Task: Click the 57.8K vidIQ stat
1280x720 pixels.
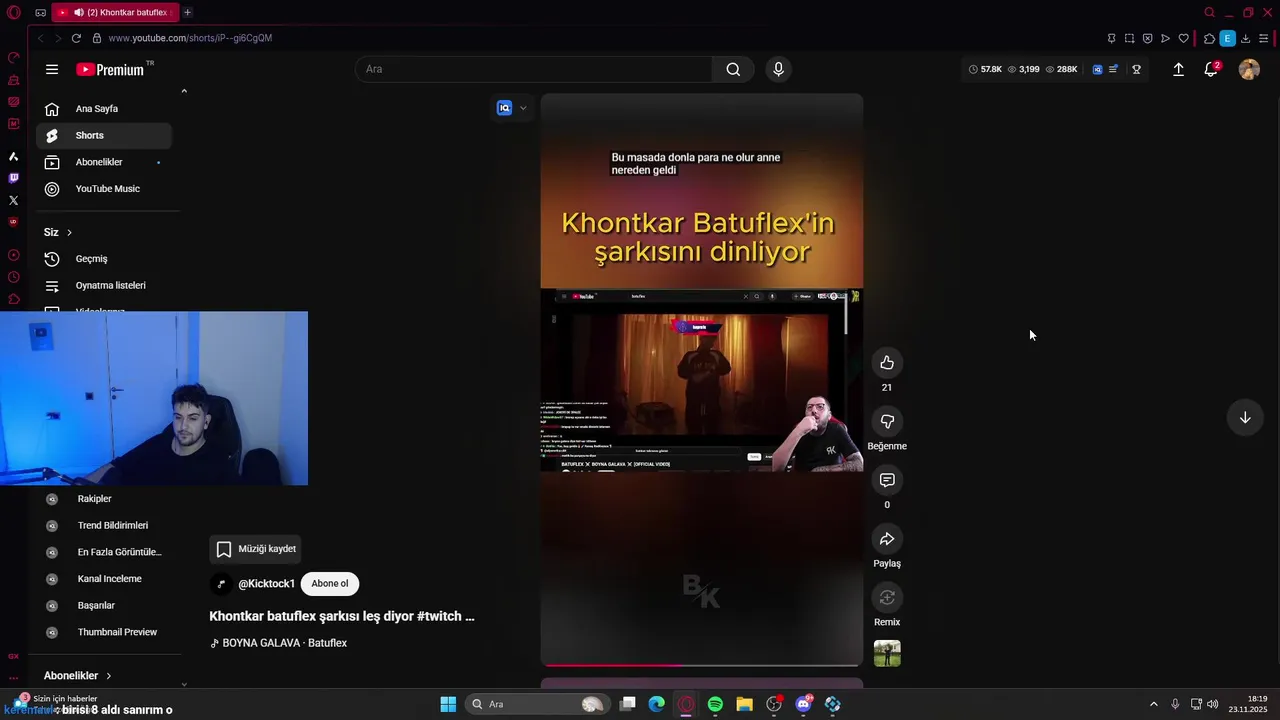Action: click(x=985, y=69)
